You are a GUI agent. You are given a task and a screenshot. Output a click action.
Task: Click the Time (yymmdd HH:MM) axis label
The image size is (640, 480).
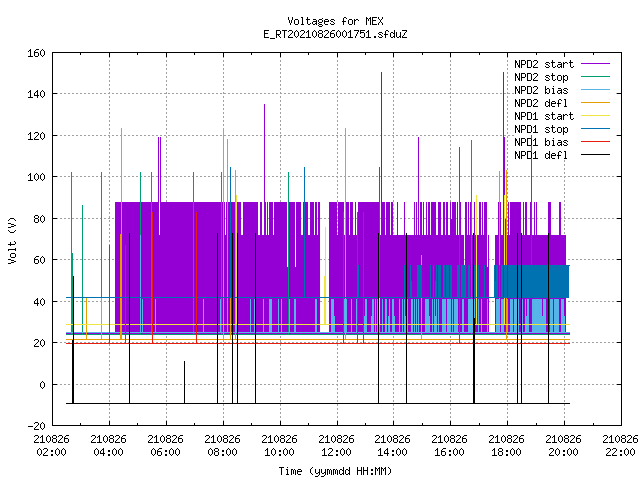coord(336,471)
